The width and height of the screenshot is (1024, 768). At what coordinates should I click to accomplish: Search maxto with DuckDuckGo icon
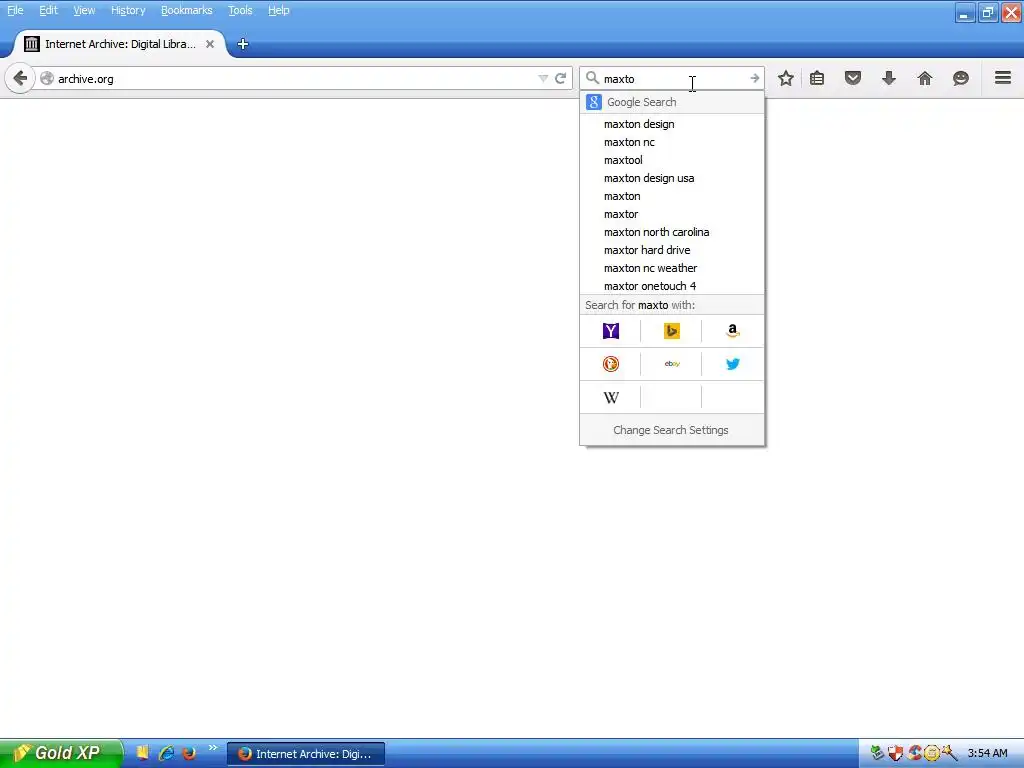coord(611,364)
